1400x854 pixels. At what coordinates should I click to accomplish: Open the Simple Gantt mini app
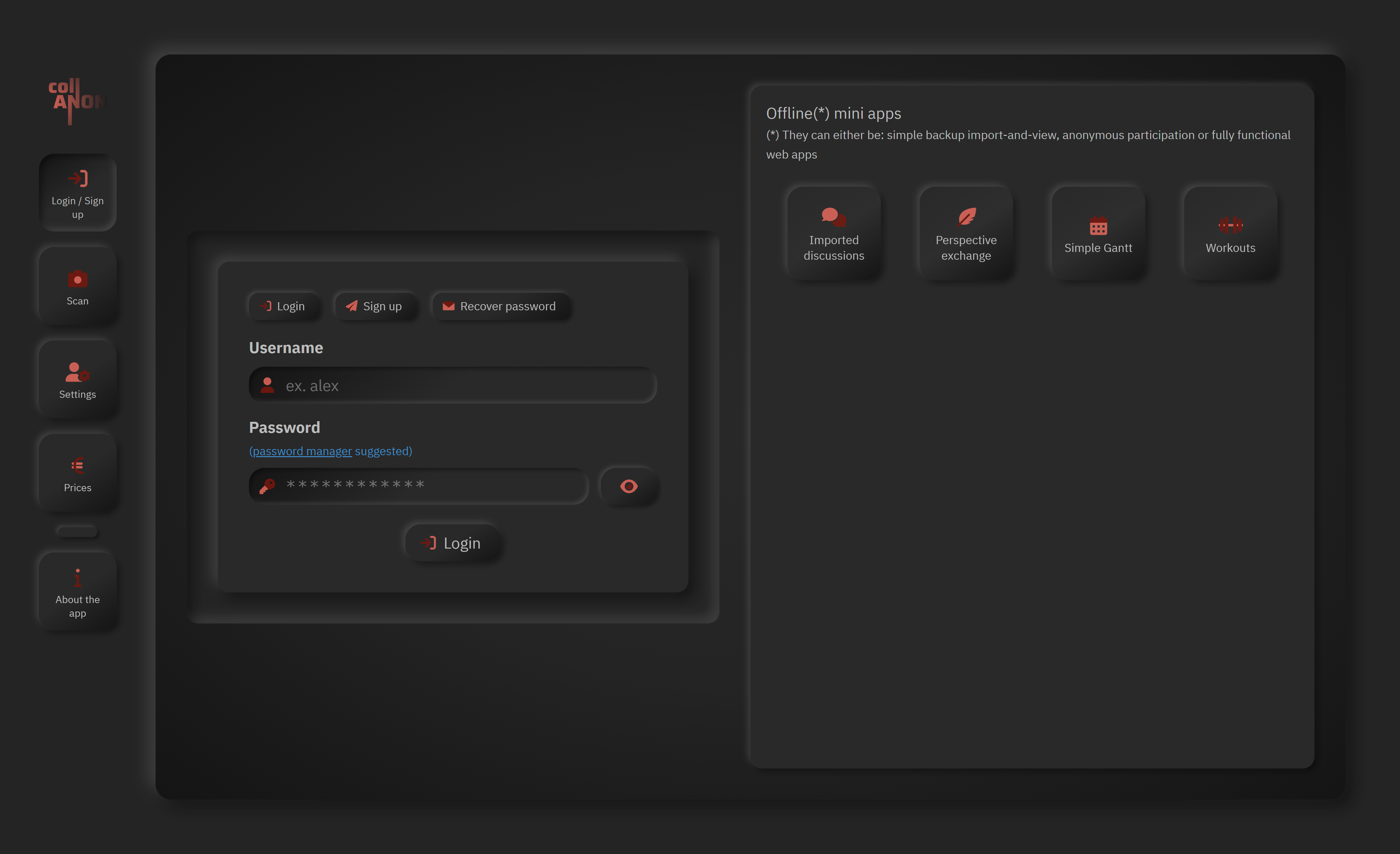point(1098,234)
